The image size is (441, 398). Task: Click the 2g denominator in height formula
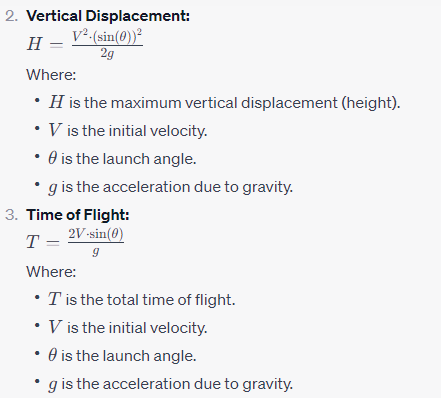pos(107,54)
